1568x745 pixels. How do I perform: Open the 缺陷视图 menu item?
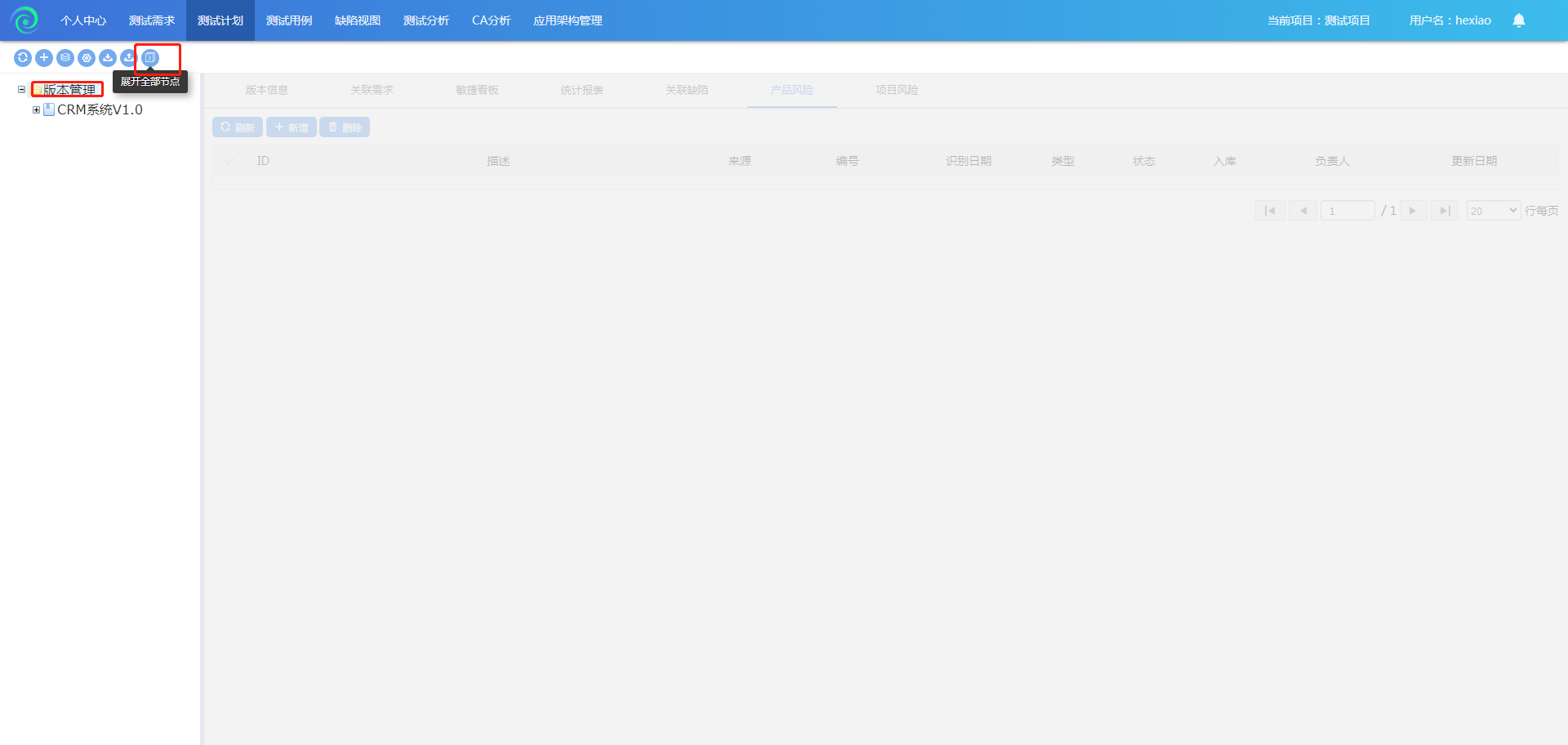358,20
